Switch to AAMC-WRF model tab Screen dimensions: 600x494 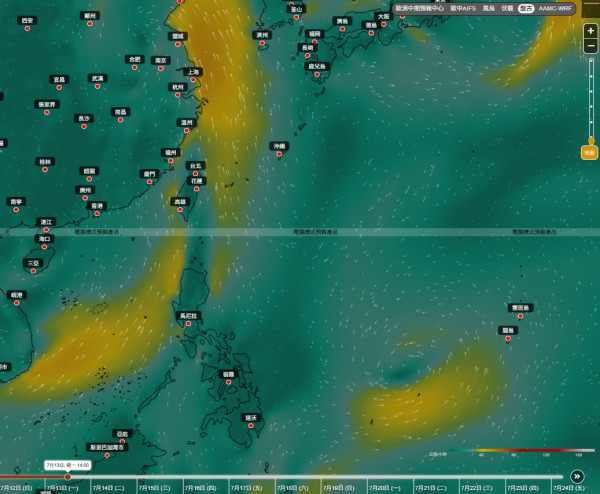coord(555,8)
